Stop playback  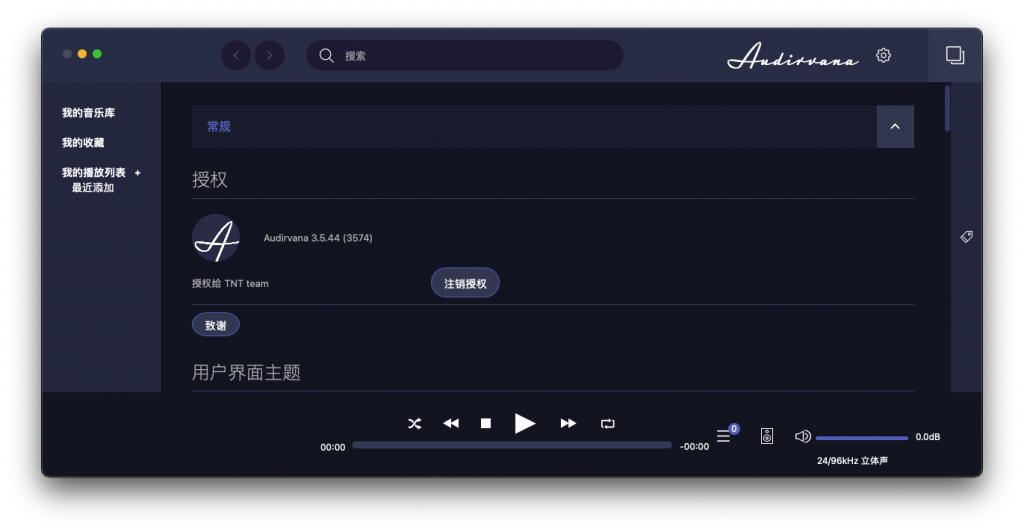click(486, 424)
